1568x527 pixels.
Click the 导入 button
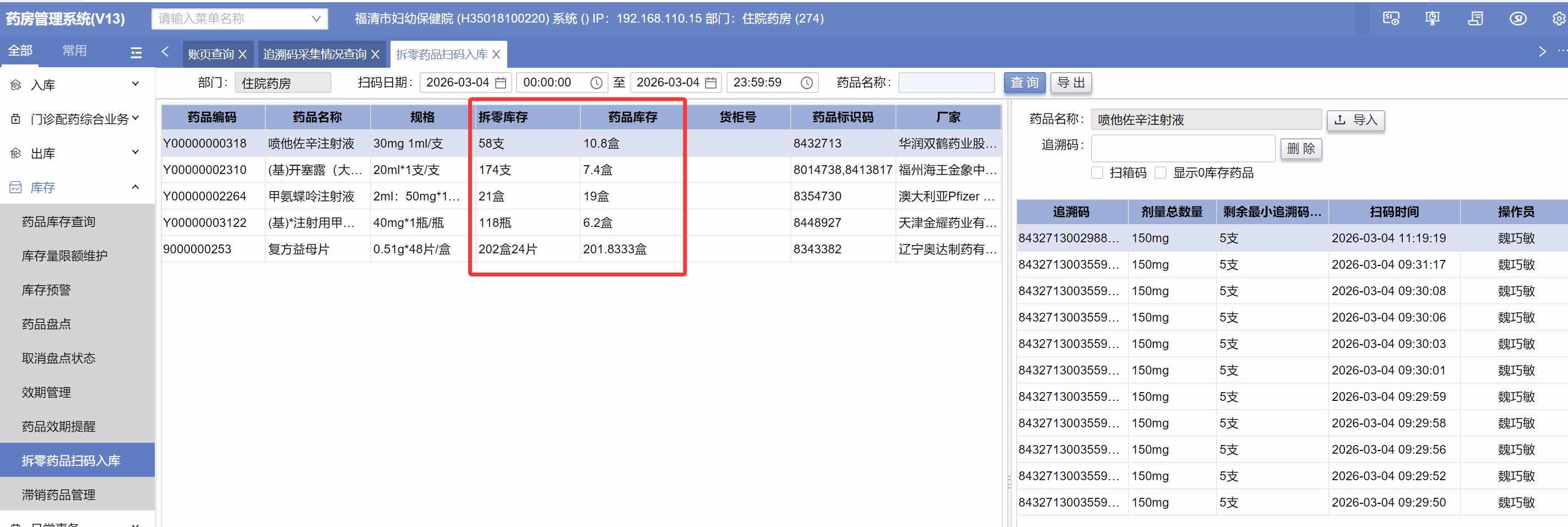point(1355,120)
